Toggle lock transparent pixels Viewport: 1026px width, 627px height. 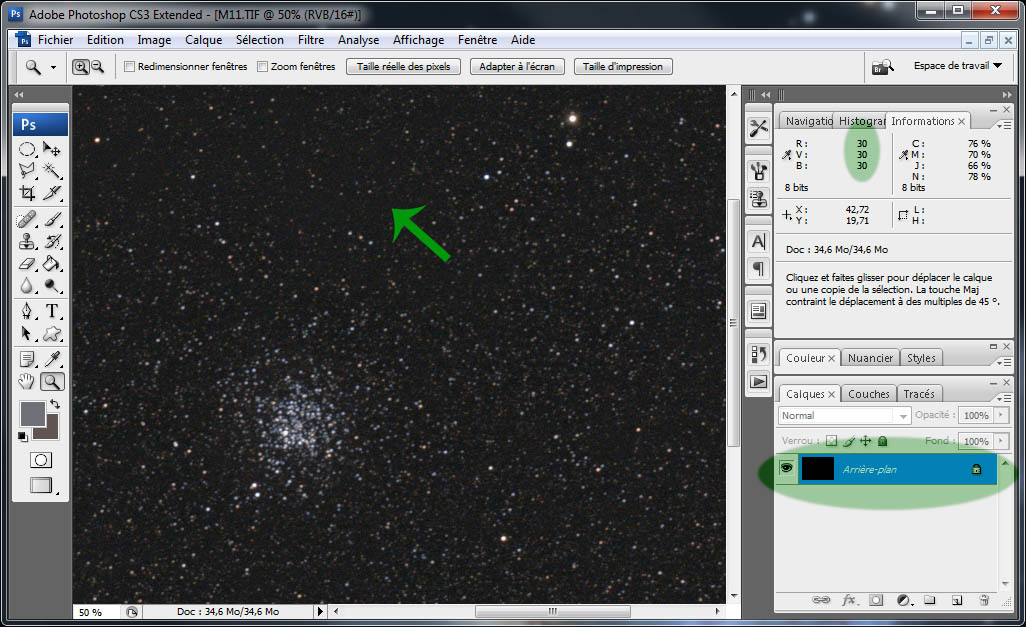pyautogui.click(x=831, y=441)
